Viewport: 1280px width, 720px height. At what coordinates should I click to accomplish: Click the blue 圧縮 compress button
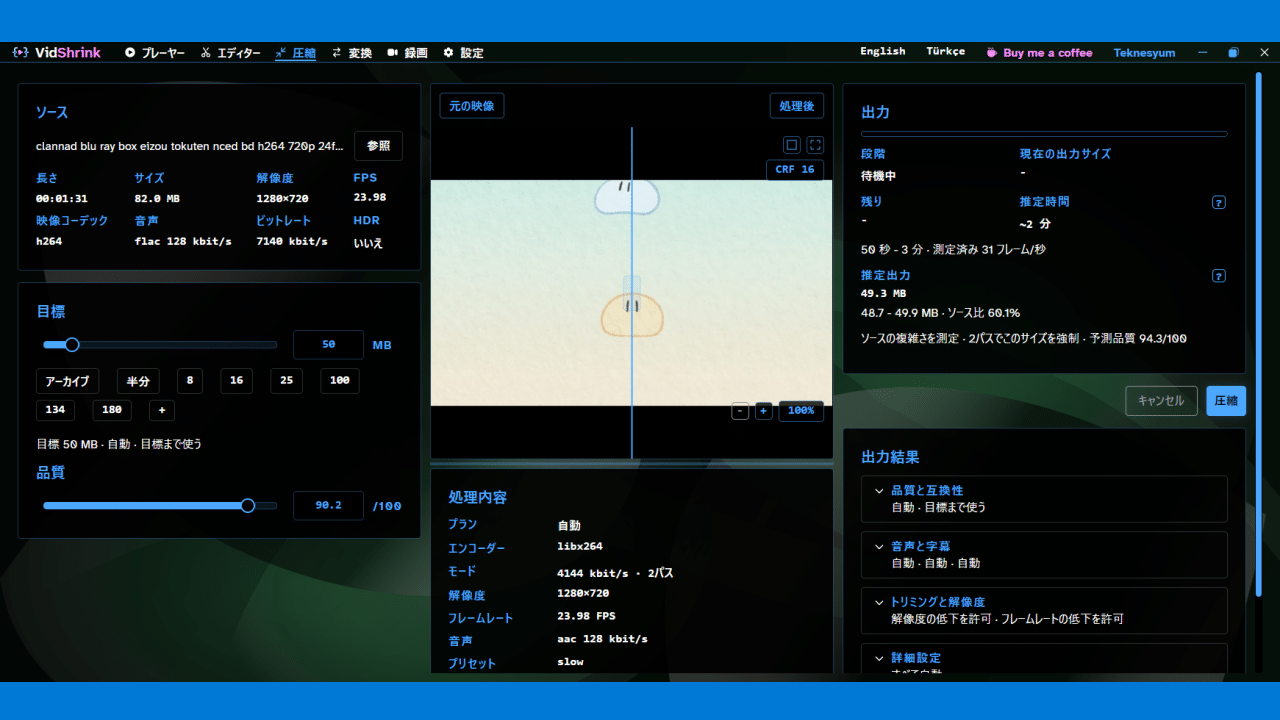1226,401
